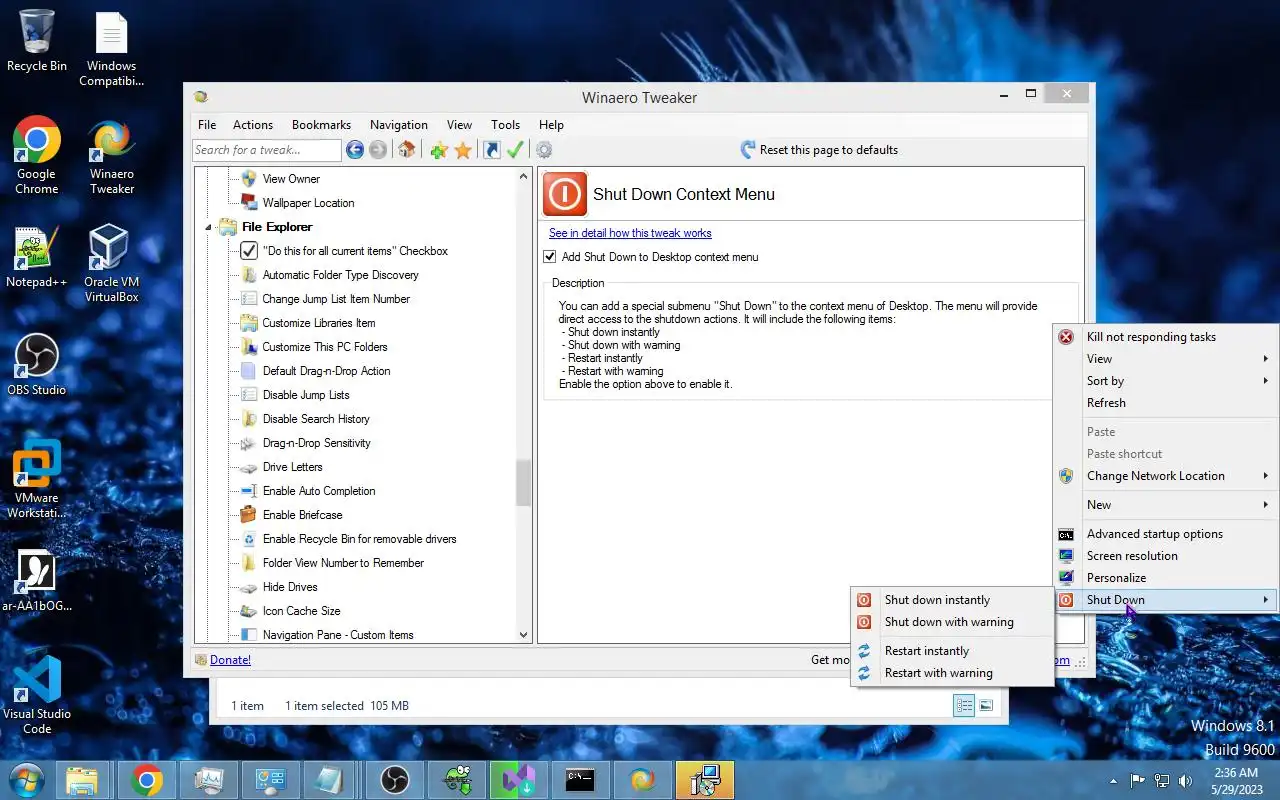The image size is (1280, 800).
Task: Switch Explorer window to details view icon
Action: coord(964,706)
